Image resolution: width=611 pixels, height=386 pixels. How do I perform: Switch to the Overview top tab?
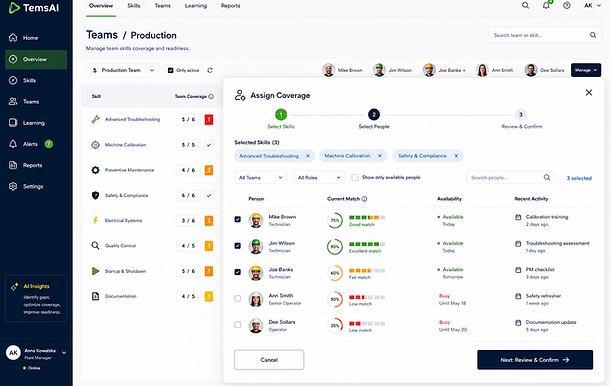pos(101,6)
